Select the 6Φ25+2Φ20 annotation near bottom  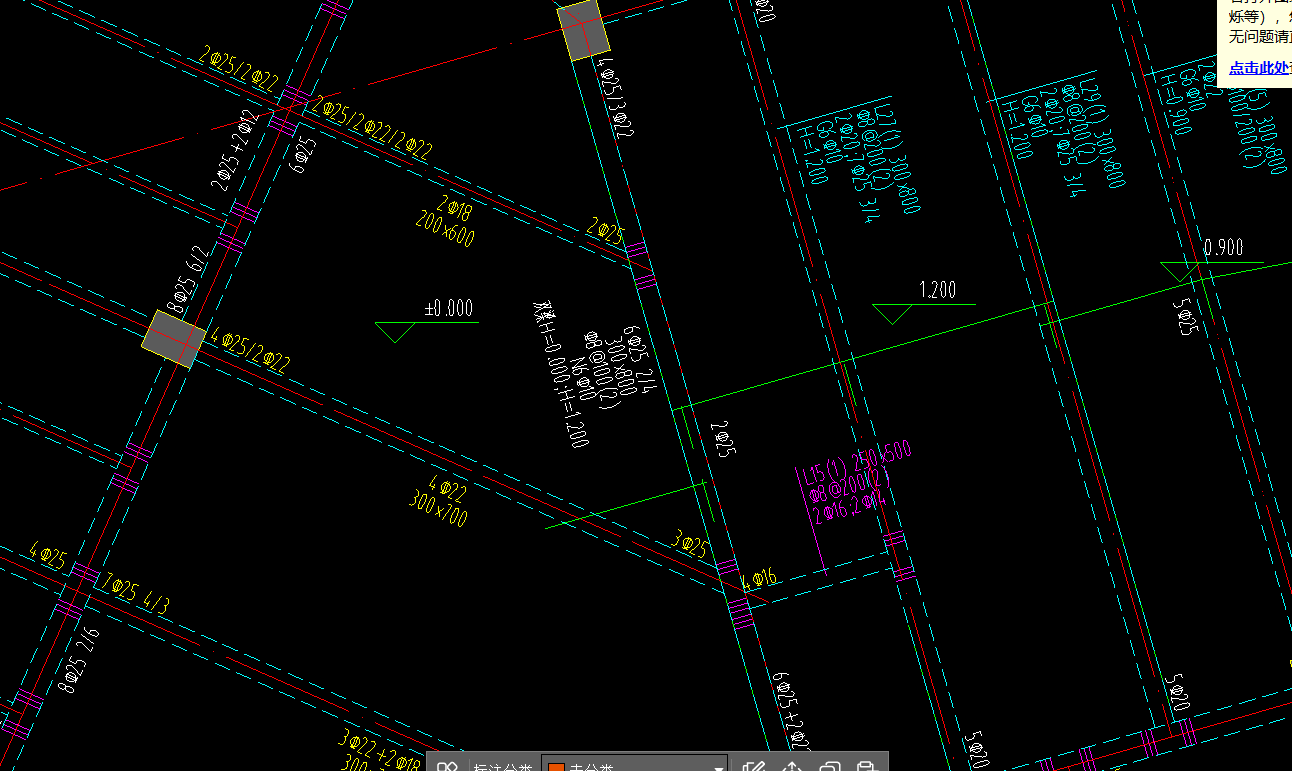pyautogui.click(x=791, y=711)
